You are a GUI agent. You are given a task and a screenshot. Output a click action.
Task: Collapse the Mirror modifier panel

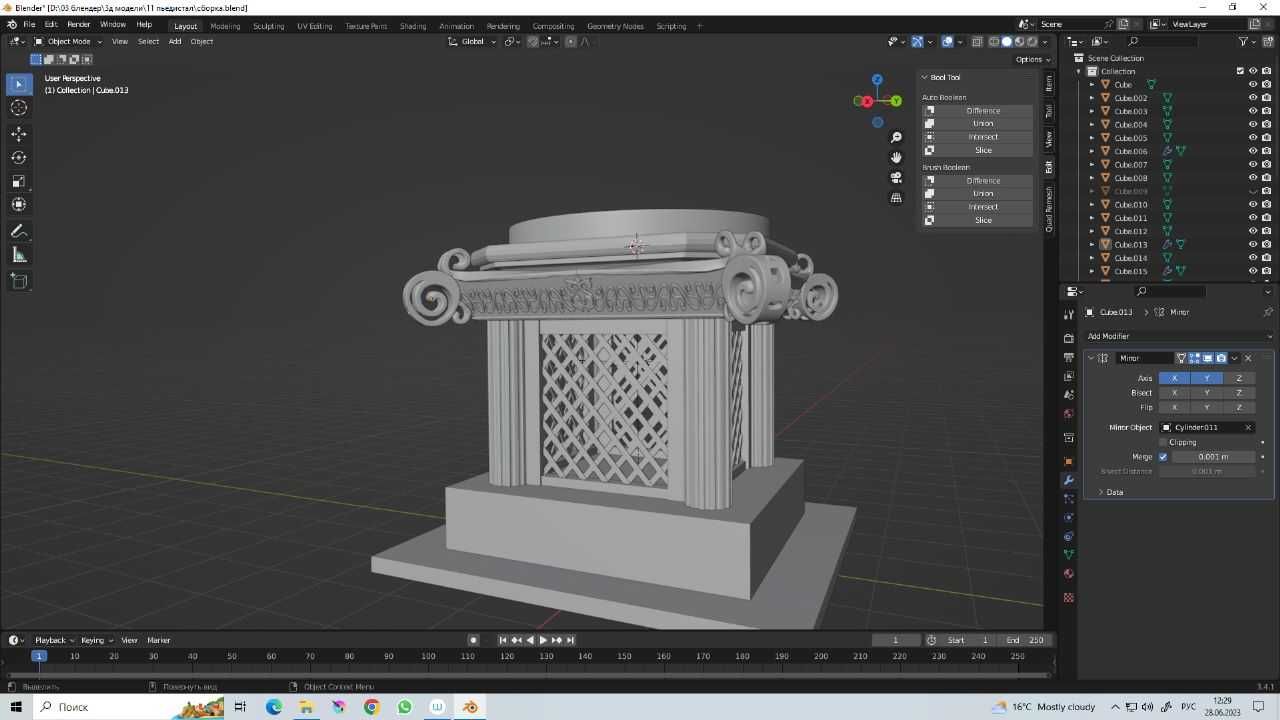tap(1091, 358)
